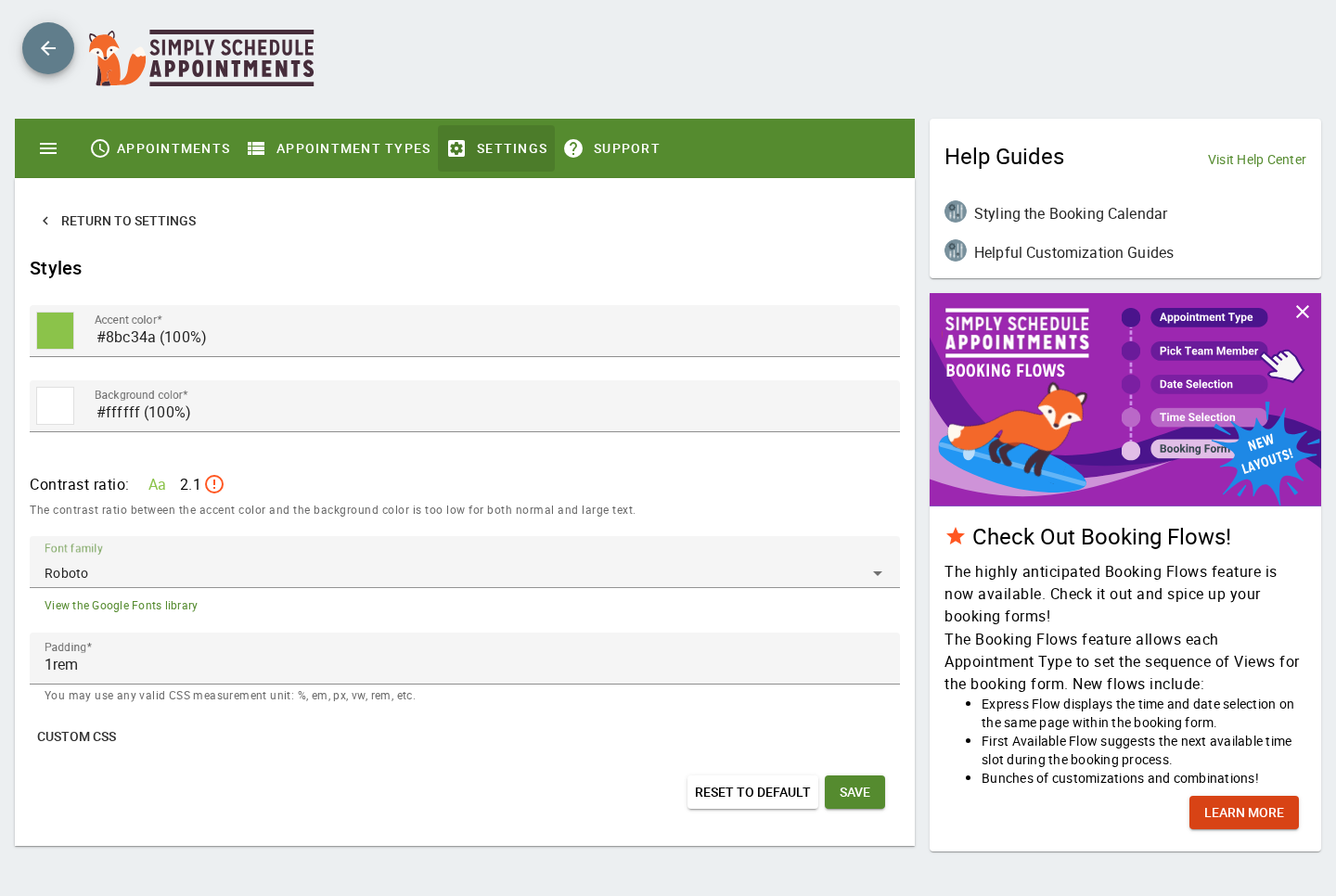Click the orange star beside Check Out Booking Flows
Screen dimensions: 1336x896
[956, 536]
